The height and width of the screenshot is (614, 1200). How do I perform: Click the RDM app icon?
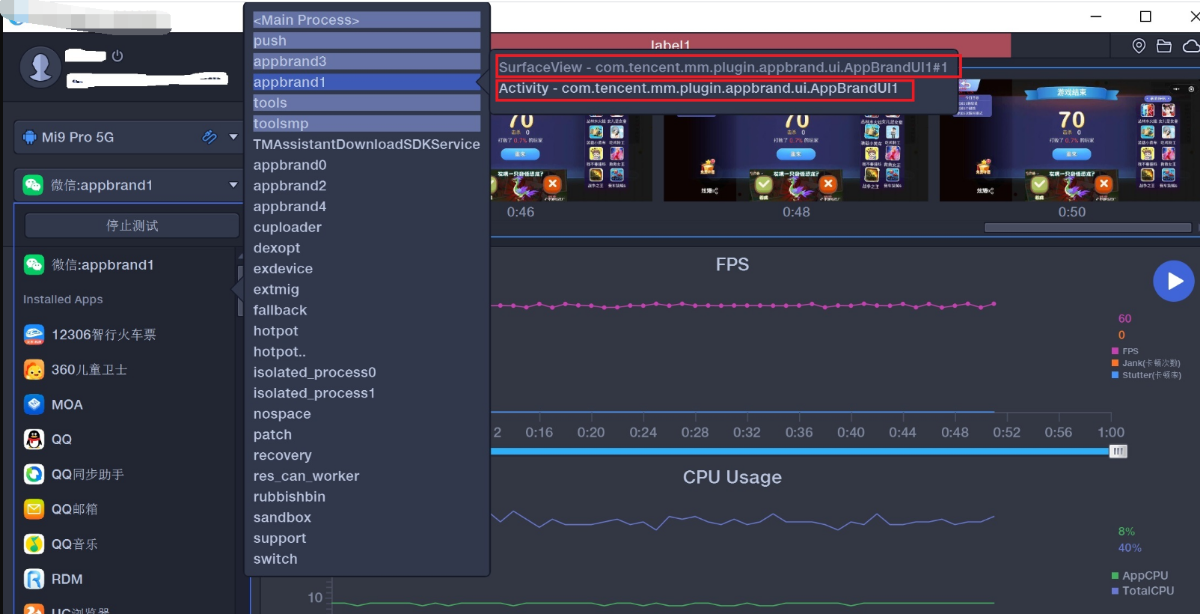point(34,579)
